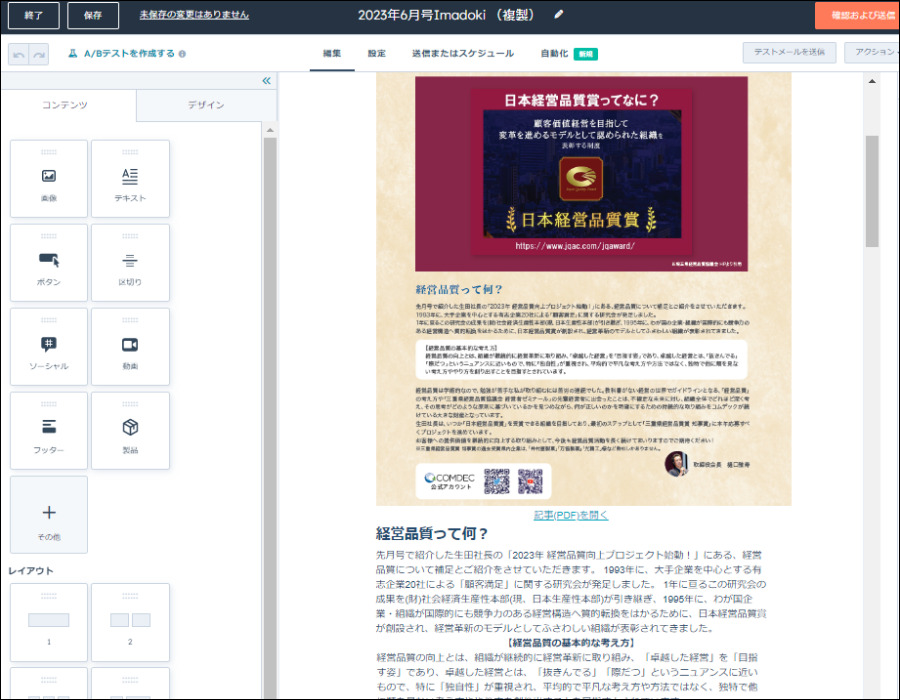Open その他 more modules tile
Viewport: 900px width, 700px height.
[x=49, y=514]
